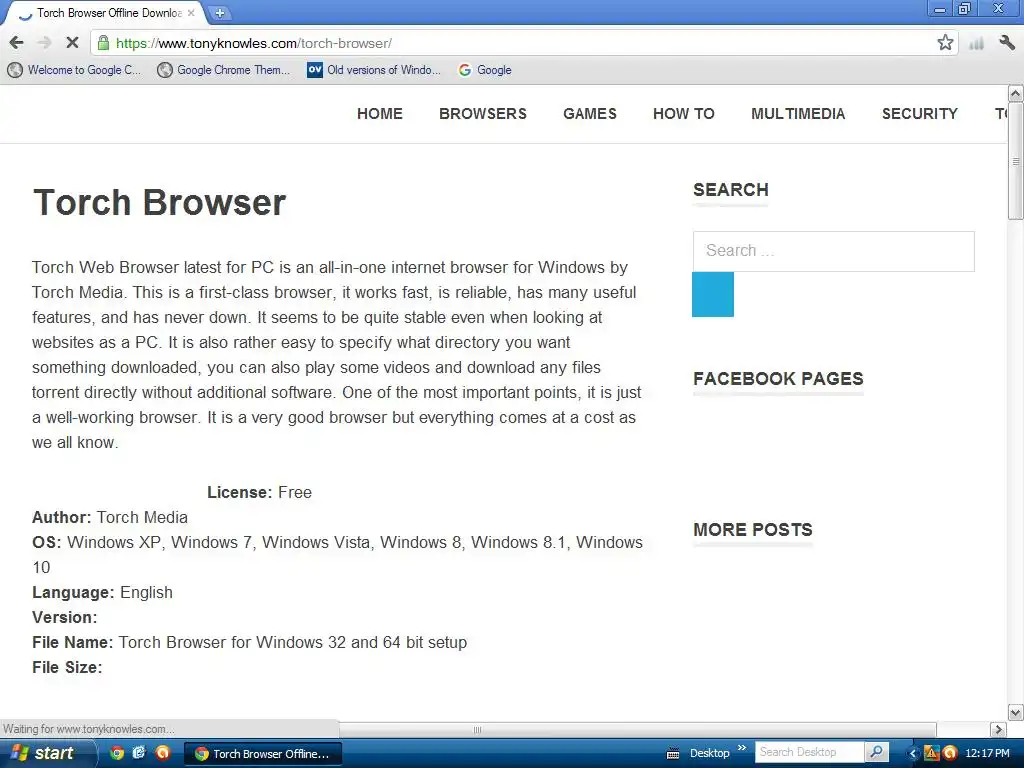Click the horizontal scrollbar right arrow
This screenshot has width=1024, height=768.
point(998,729)
